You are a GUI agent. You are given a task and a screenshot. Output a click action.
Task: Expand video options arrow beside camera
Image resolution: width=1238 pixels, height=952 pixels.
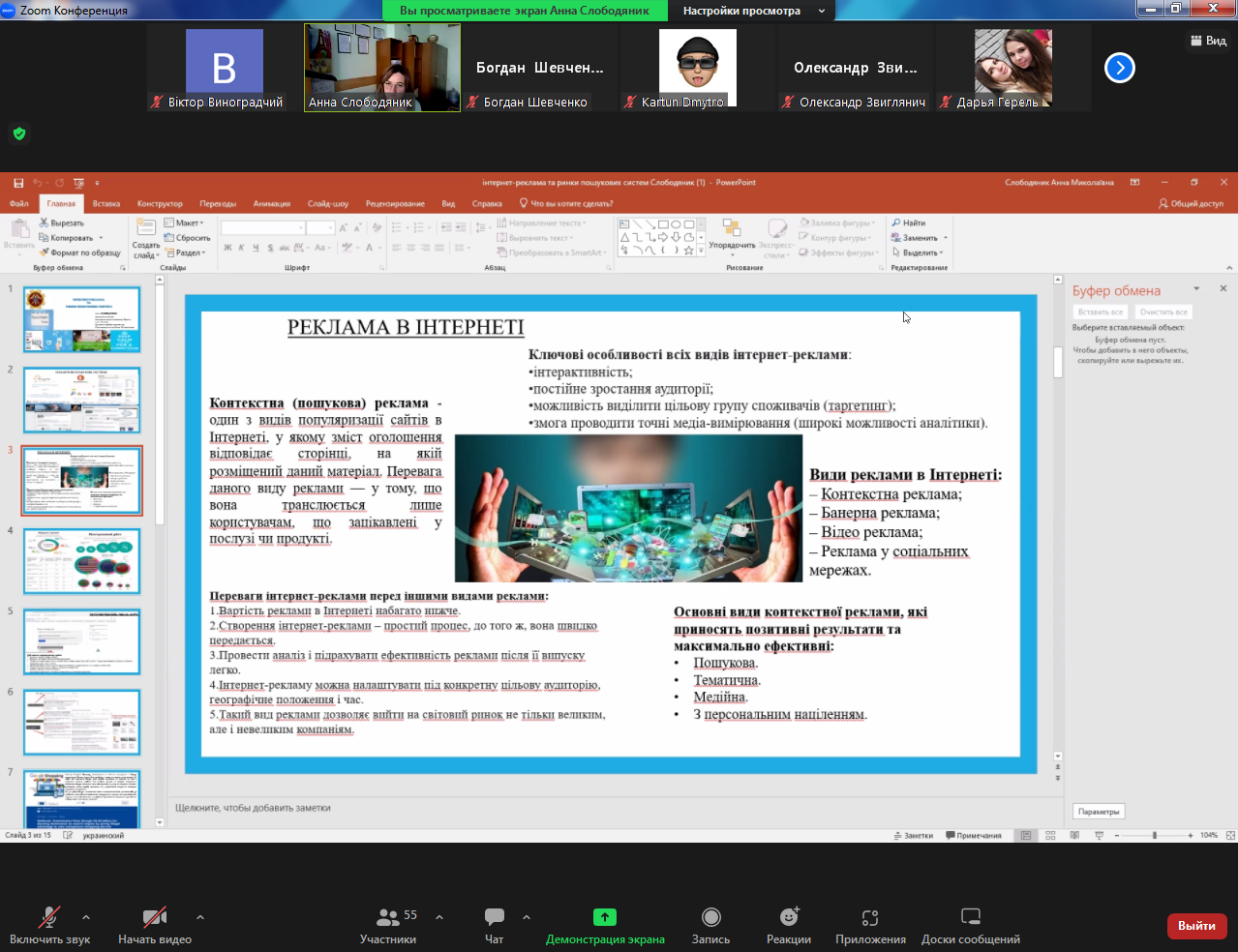coord(200,916)
